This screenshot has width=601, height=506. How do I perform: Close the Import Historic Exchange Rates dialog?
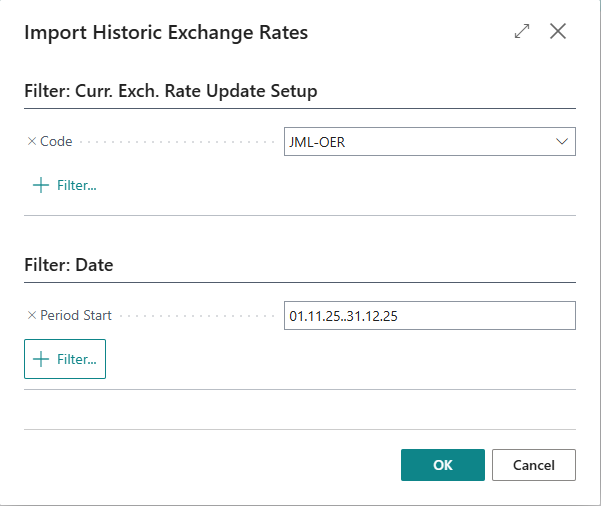click(558, 32)
